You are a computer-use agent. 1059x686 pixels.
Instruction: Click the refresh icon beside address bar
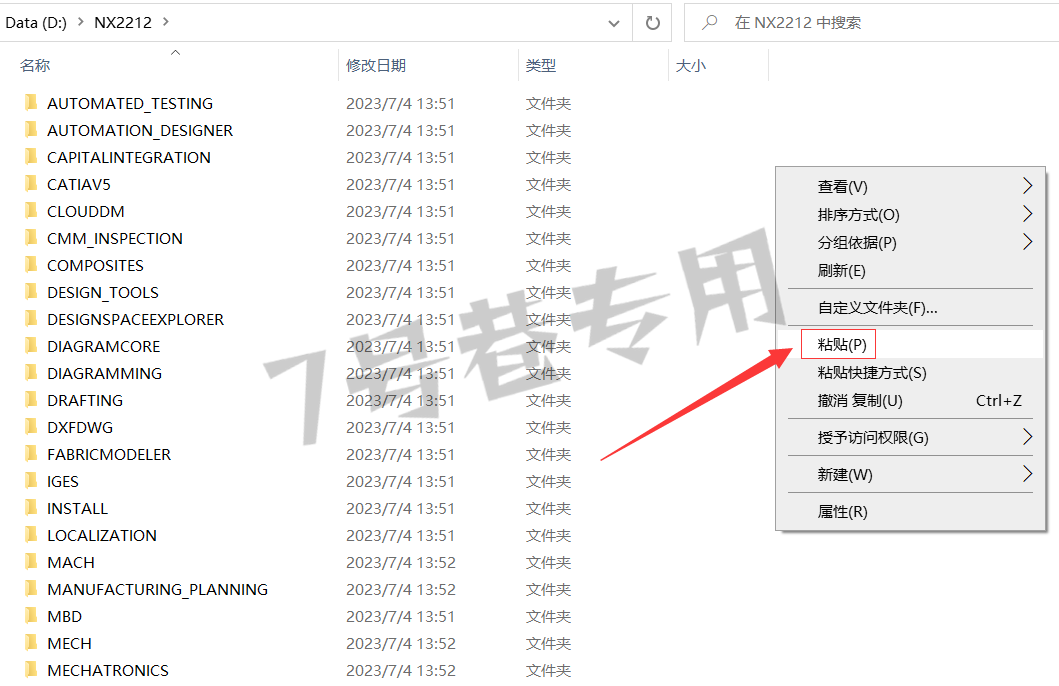coord(652,23)
